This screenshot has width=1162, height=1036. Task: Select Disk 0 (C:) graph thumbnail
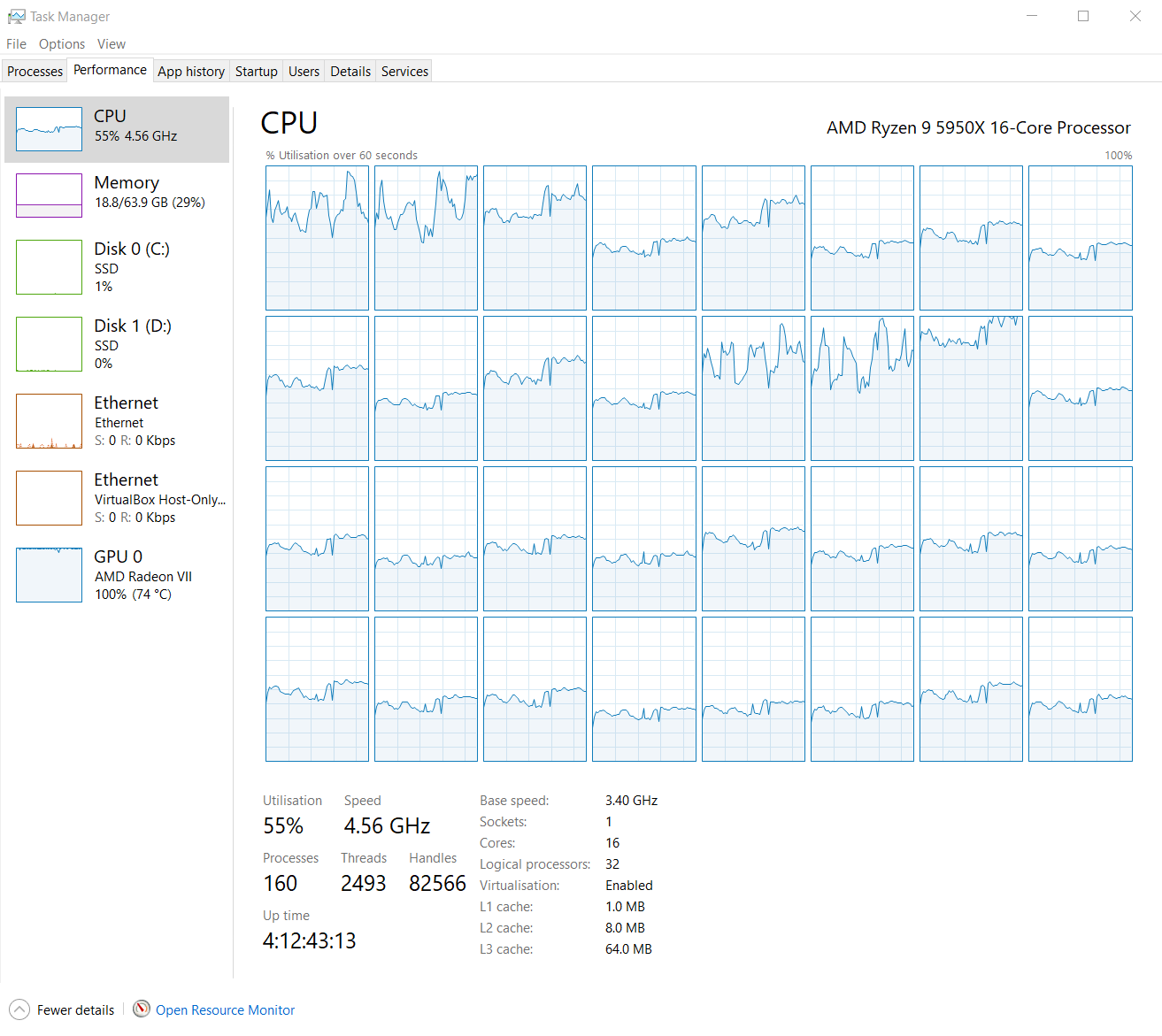pyautogui.click(x=49, y=267)
